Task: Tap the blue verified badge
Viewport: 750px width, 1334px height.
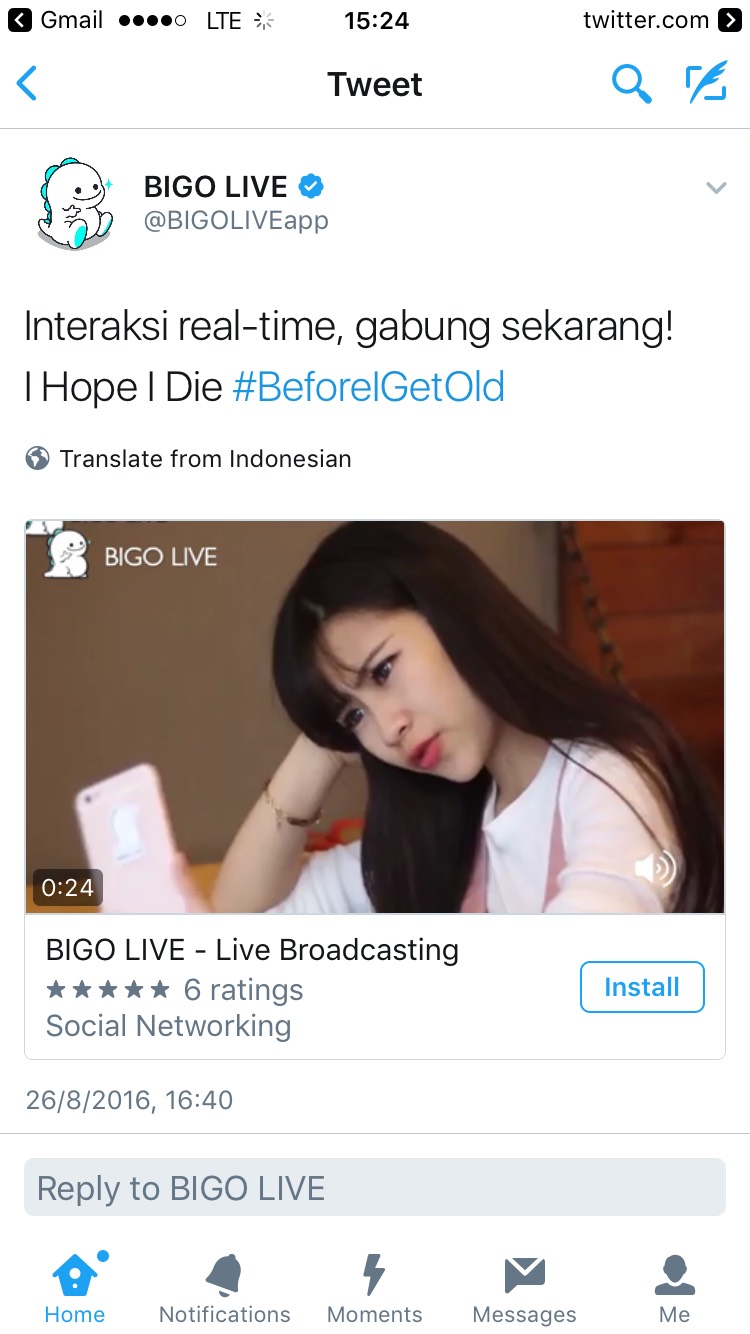Action: [x=312, y=186]
